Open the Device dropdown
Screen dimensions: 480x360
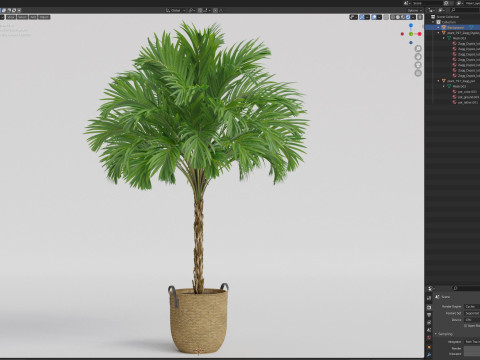[x=472, y=320]
